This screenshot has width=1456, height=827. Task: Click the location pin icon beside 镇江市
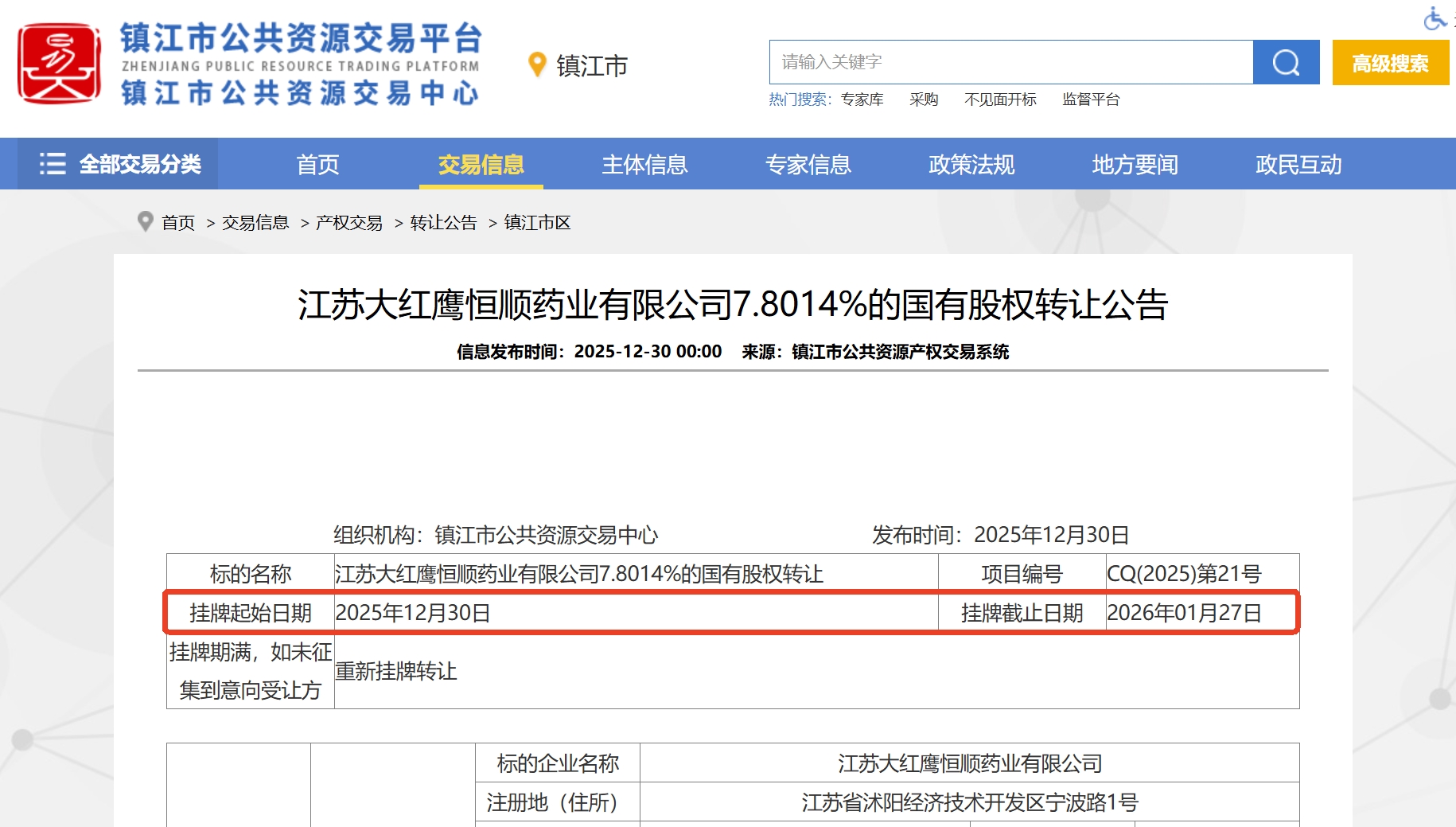[x=537, y=64]
